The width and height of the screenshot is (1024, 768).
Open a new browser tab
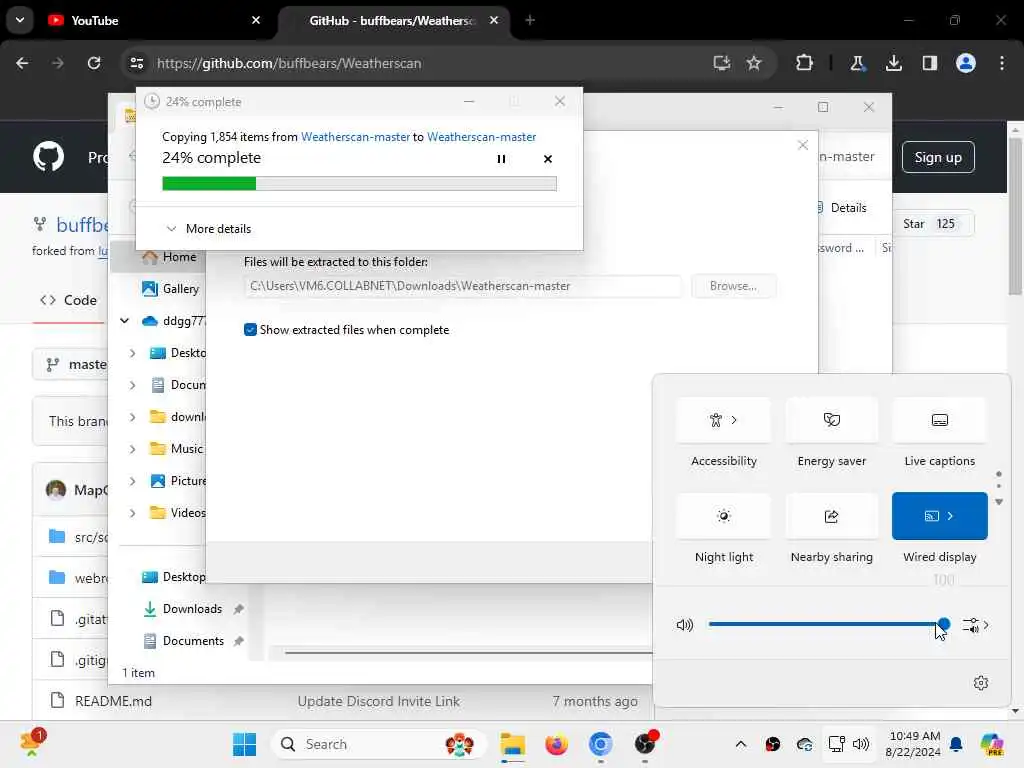(530, 20)
